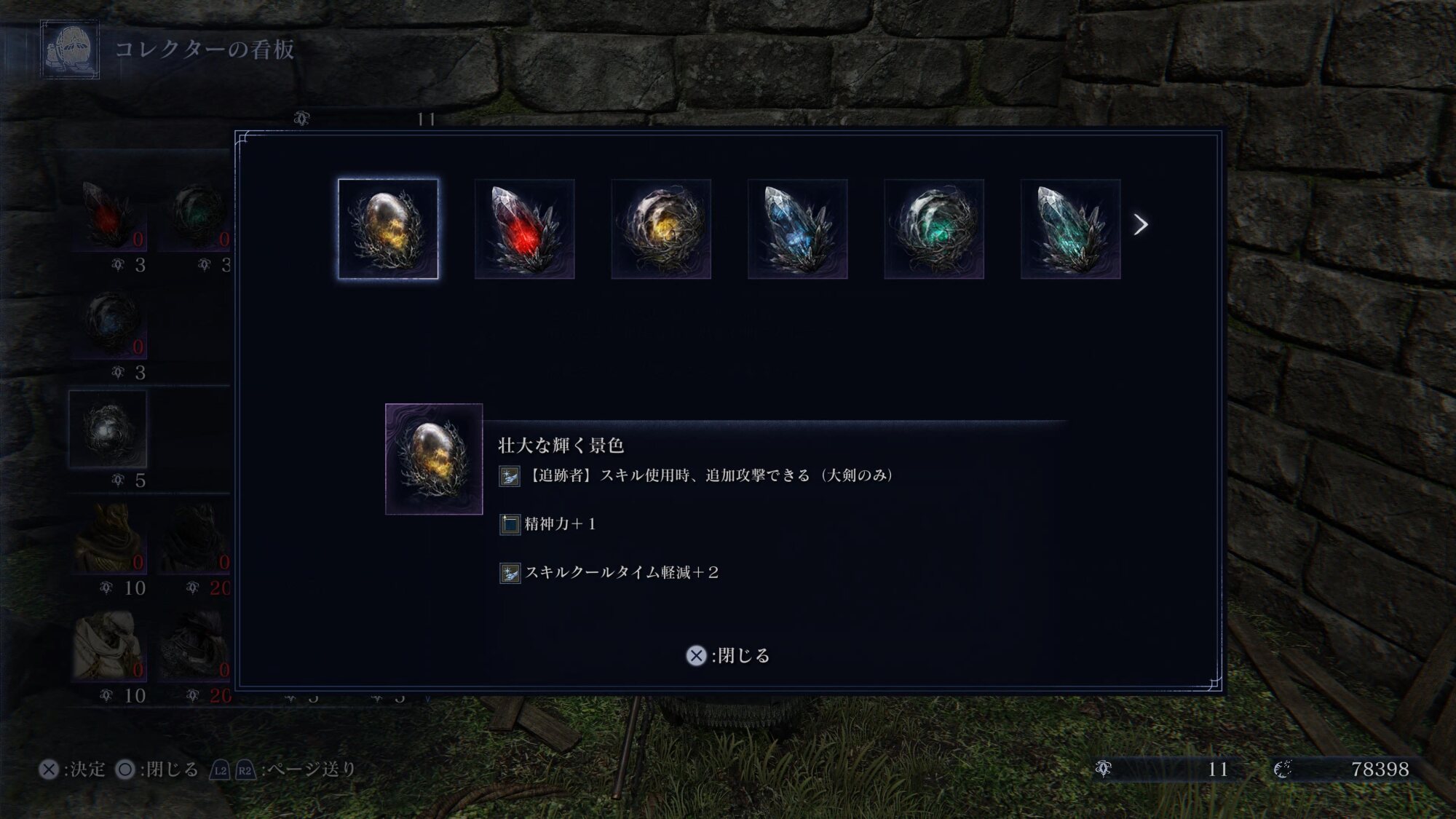Click the 精神力+1 effect icon
This screenshot has width=1456, height=819.
click(x=510, y=524)
